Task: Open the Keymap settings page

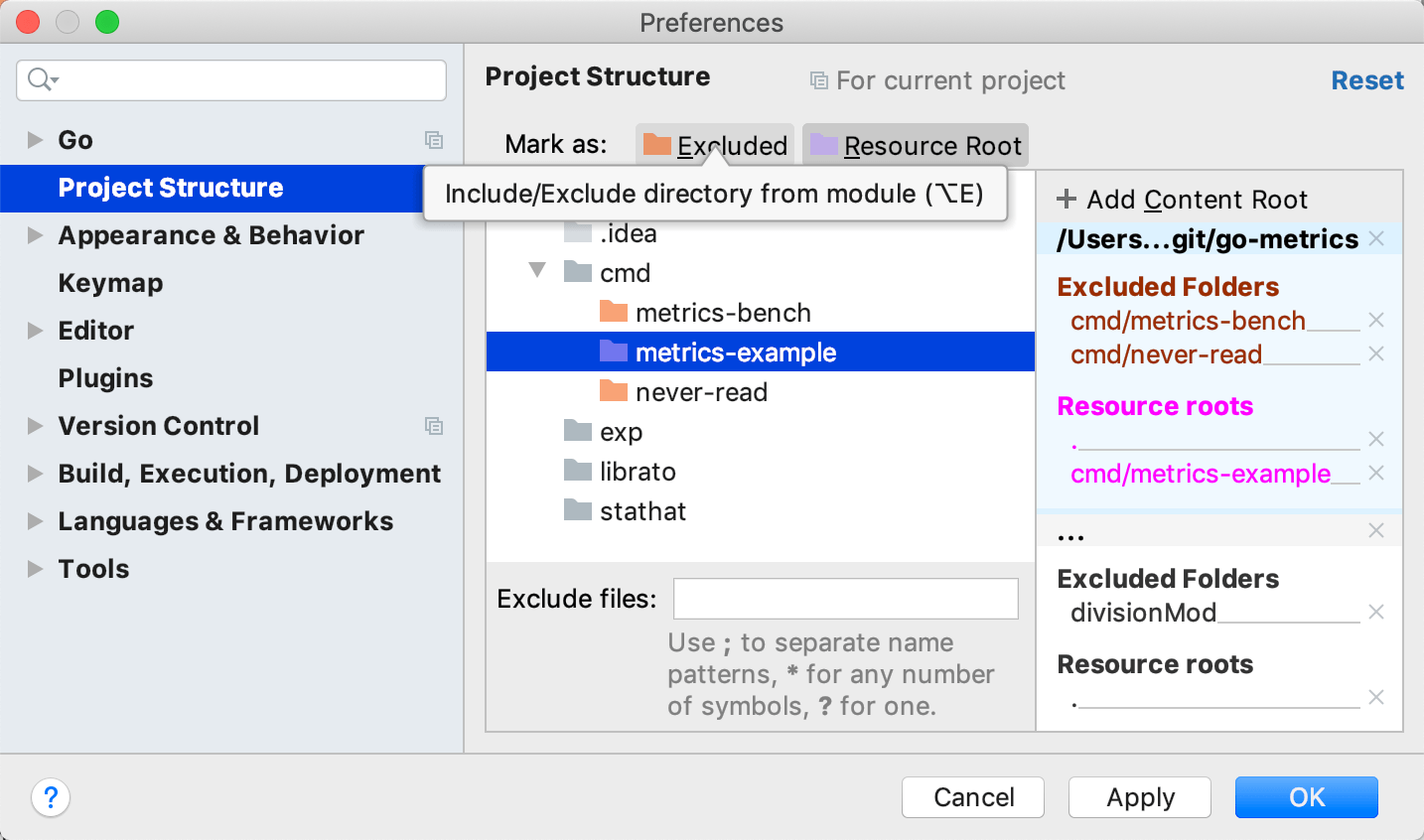Action: coord(110,283)
